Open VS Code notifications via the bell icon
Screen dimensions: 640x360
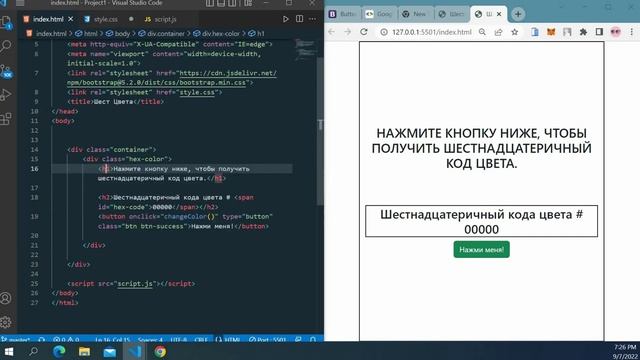pyautogui.click(x=313, y=340)
